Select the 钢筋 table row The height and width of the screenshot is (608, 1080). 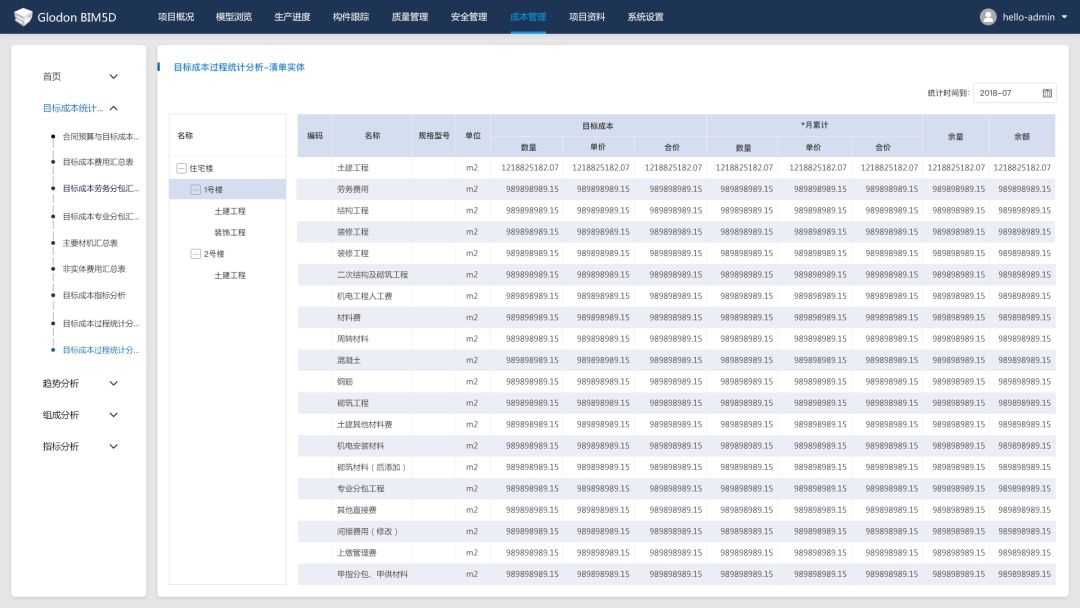pyautogui.click(x=346, y=382)
